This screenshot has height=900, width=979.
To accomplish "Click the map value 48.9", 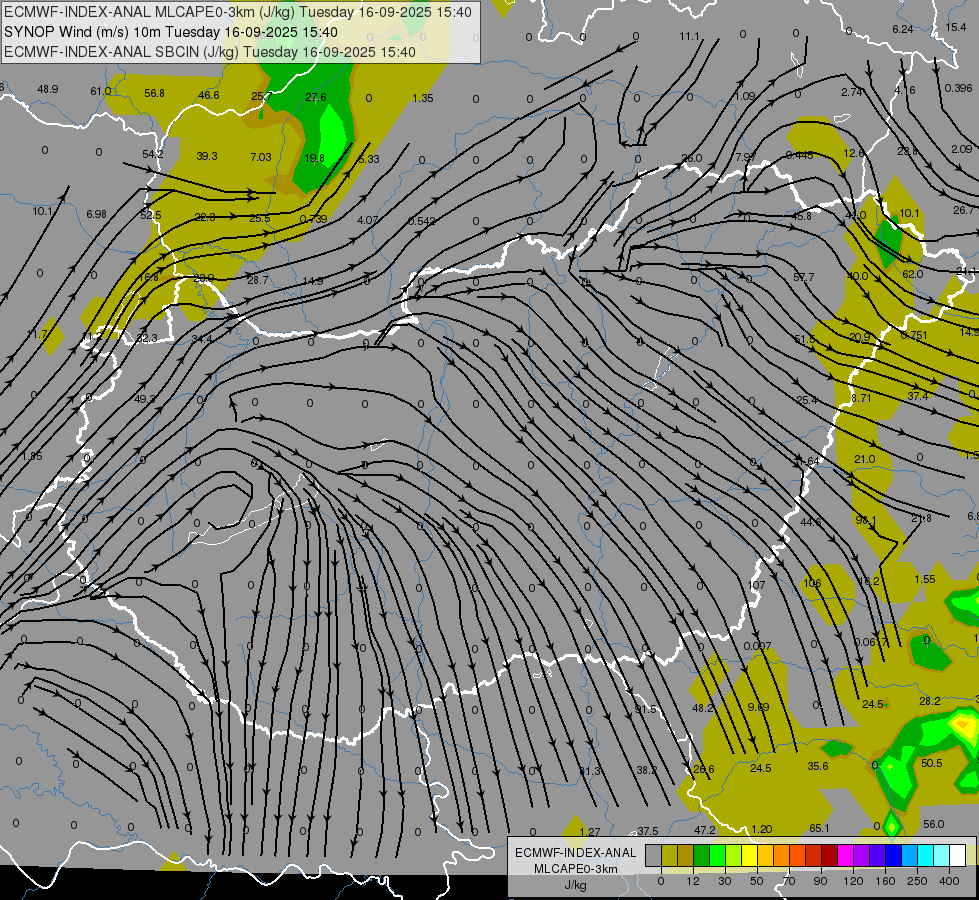I will (47, 89).
